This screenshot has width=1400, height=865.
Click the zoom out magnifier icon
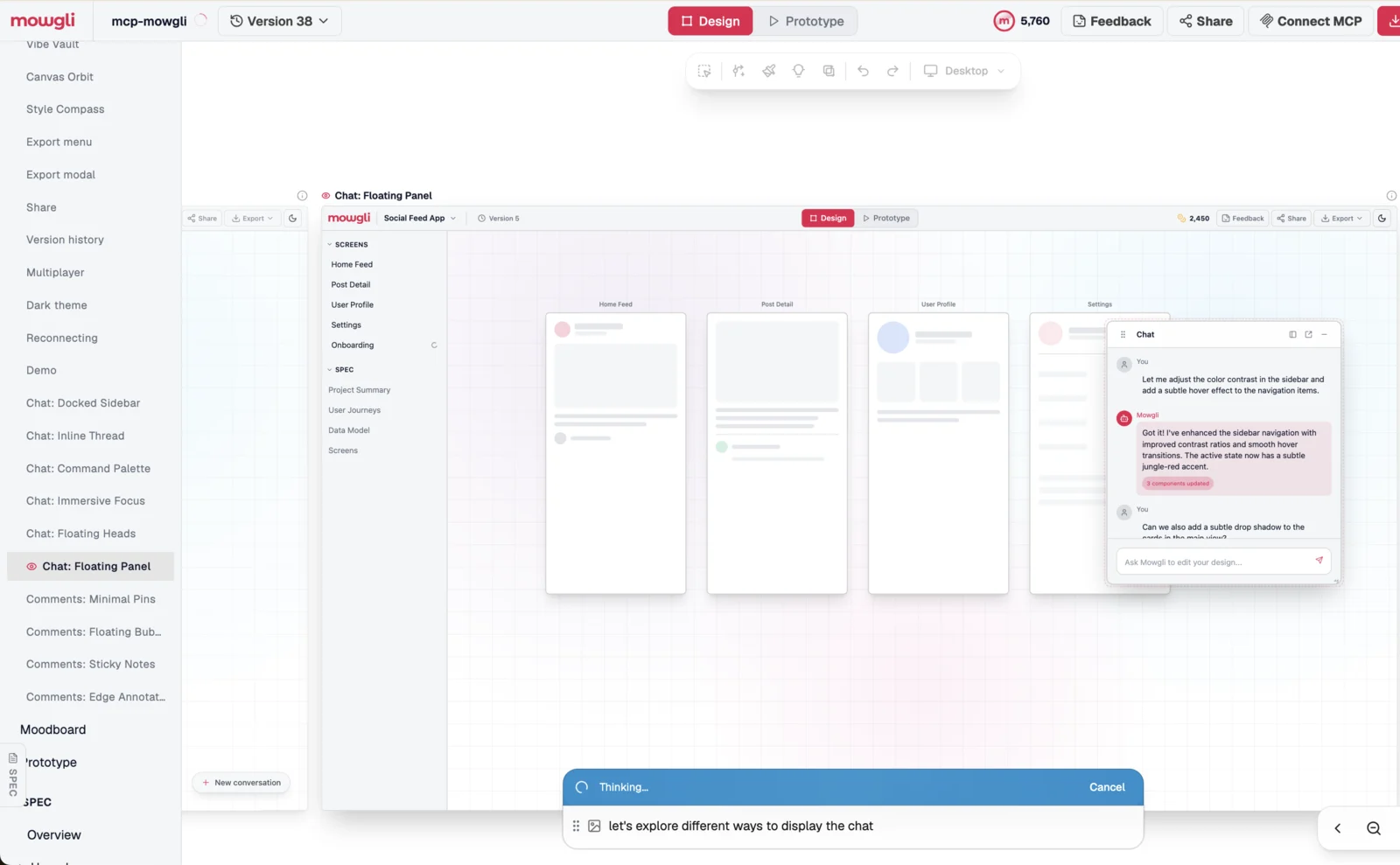[x=1374, y=828]
